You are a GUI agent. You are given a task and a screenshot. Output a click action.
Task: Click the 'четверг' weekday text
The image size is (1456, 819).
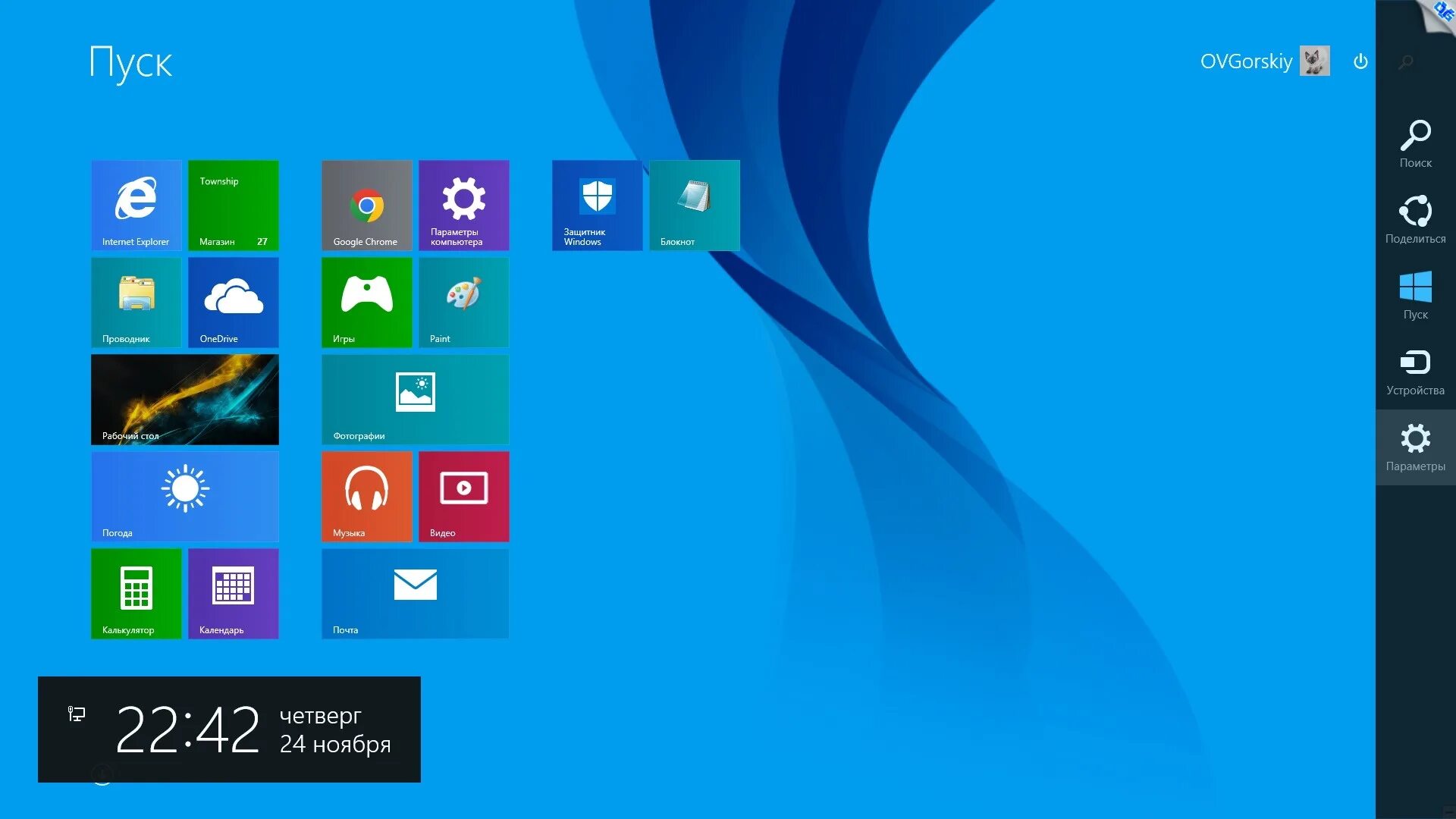click(x=321, y=715)
